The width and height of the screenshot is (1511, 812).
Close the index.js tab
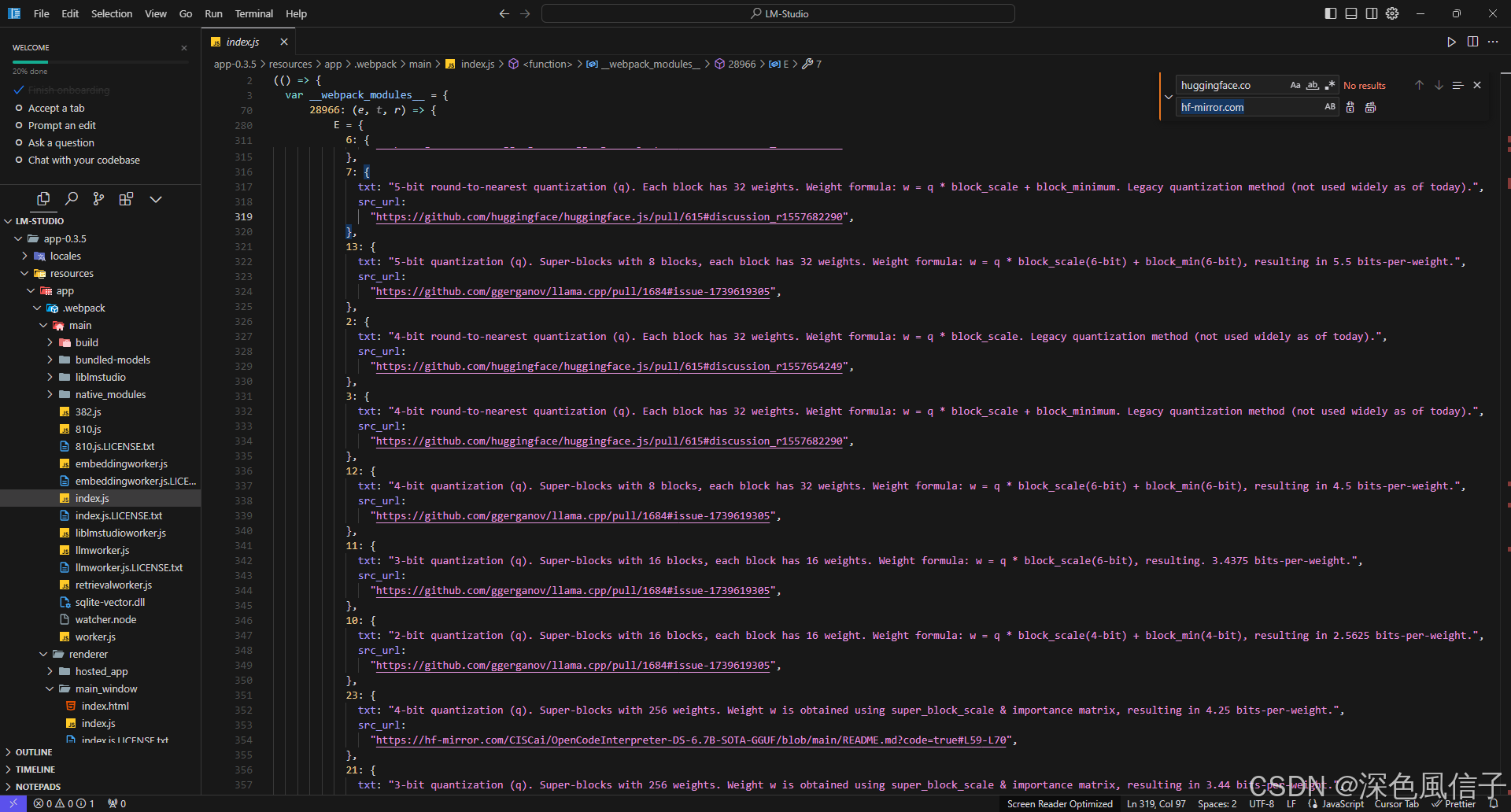click(284, 42)
